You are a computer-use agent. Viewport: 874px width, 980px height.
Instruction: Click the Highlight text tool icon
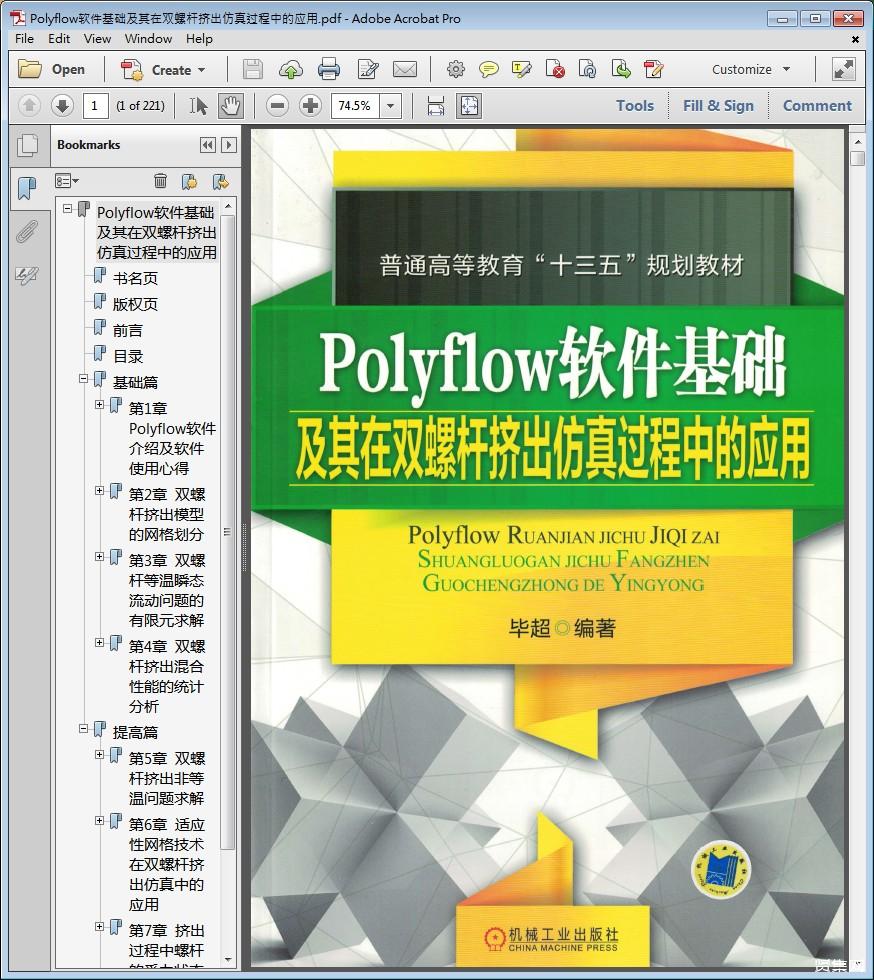click(521, 69)
